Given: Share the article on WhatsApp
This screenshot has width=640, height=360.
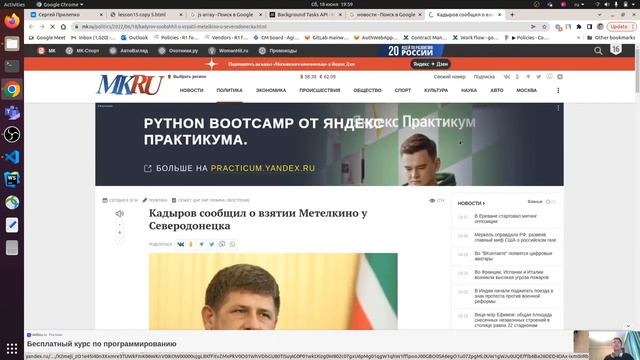Looking at the screenshot, I should pos(232,244).
